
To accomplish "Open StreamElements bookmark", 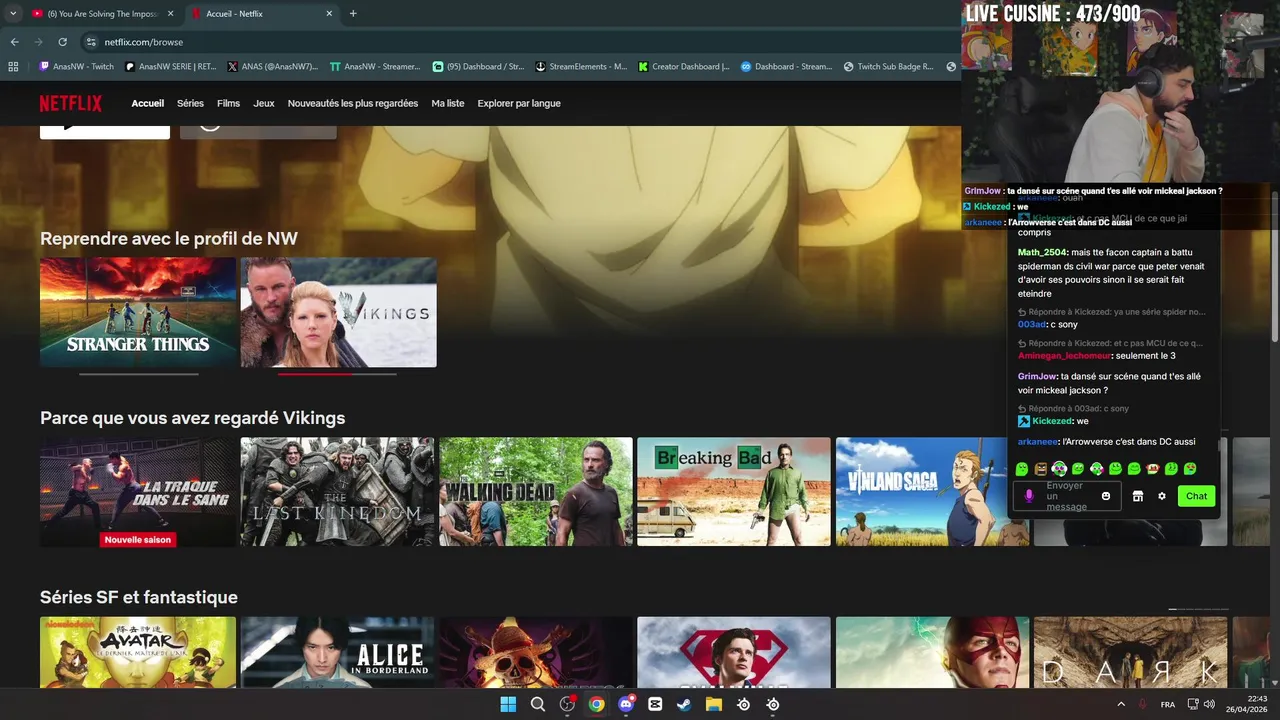I will click(x=581, y=67).
